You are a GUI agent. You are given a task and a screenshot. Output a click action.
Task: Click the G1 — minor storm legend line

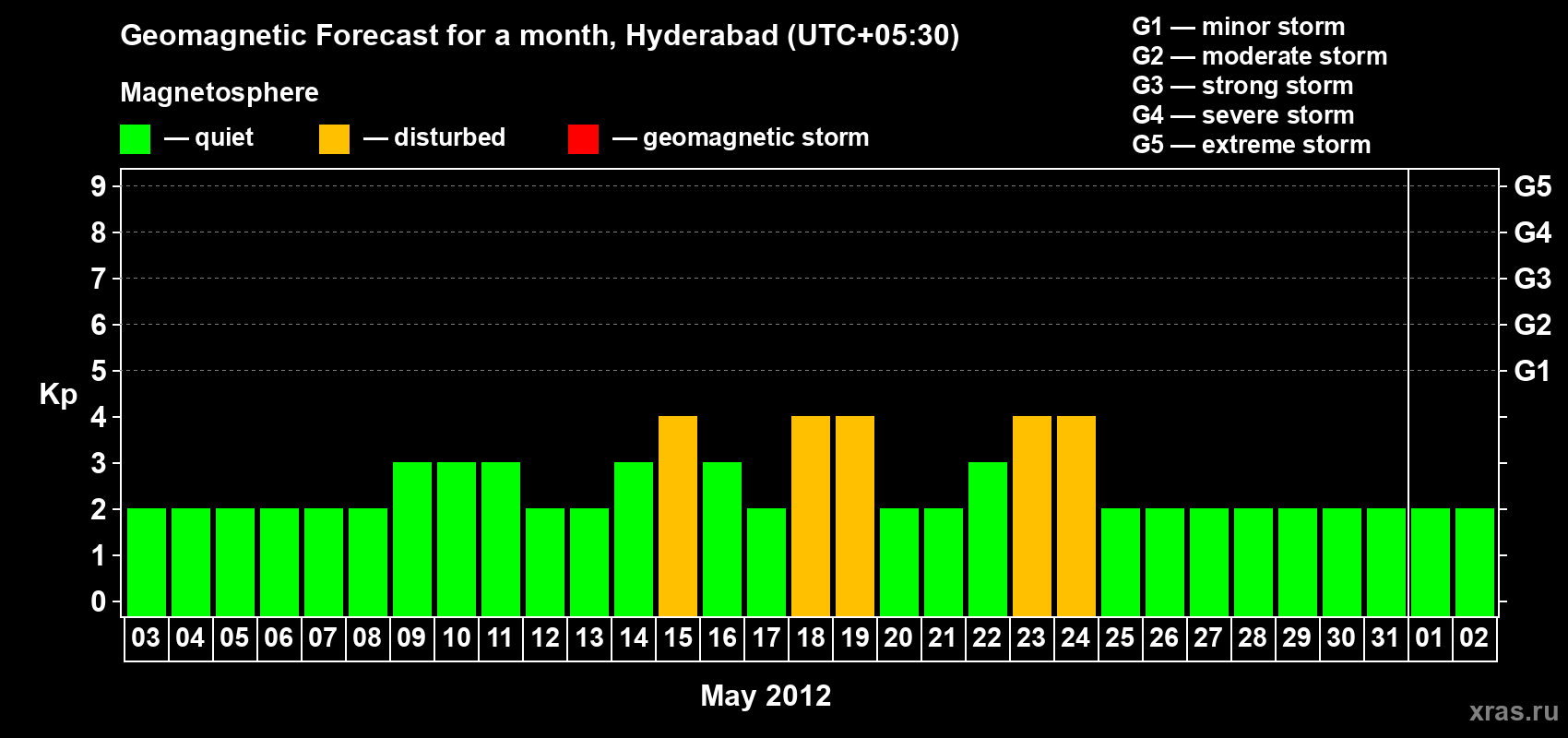1238,27
